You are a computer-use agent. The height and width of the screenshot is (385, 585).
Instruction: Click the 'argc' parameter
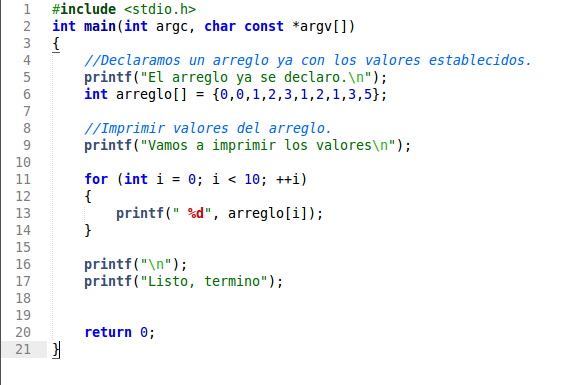(172, 27)
